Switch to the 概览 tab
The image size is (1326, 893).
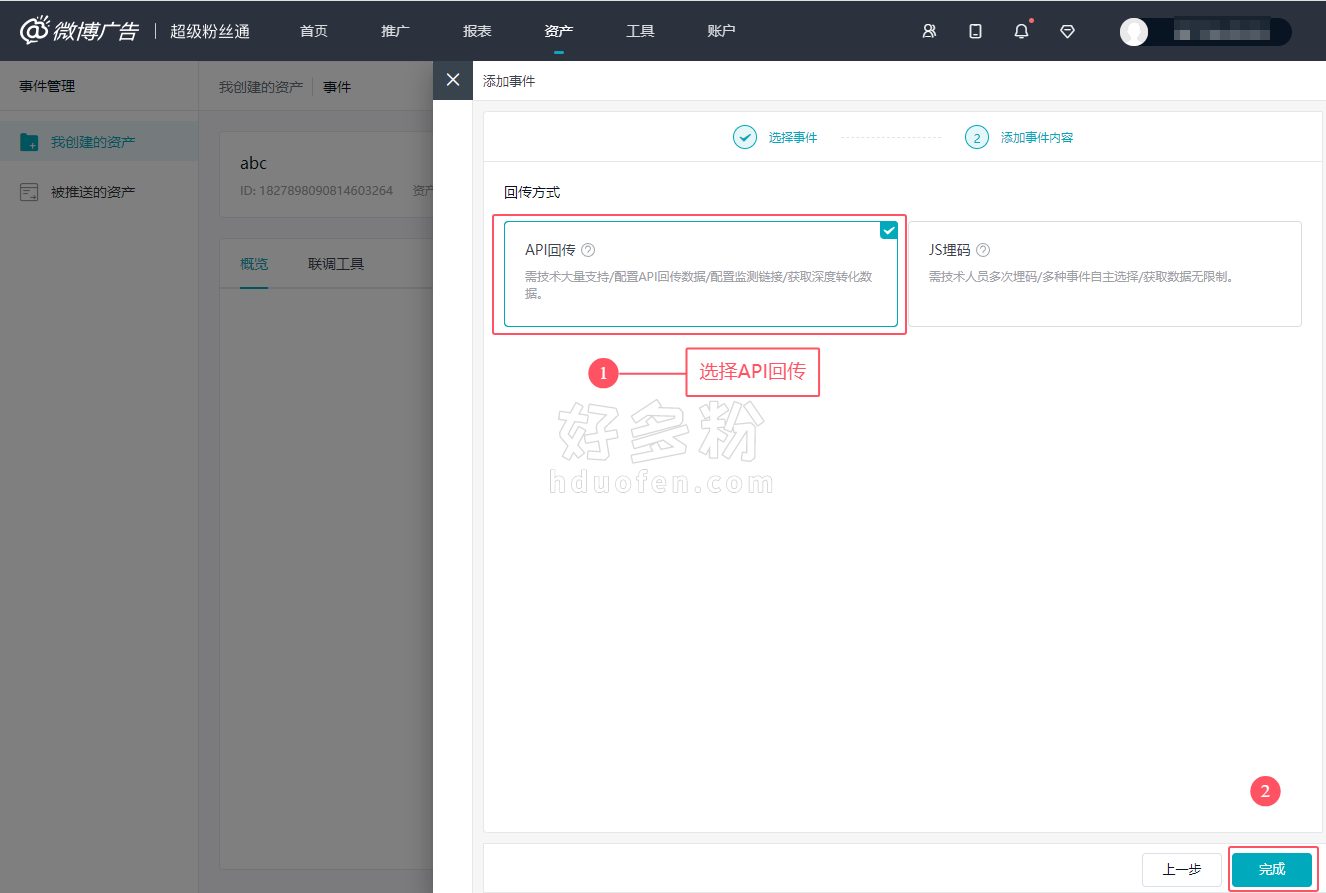click(254, 264)
